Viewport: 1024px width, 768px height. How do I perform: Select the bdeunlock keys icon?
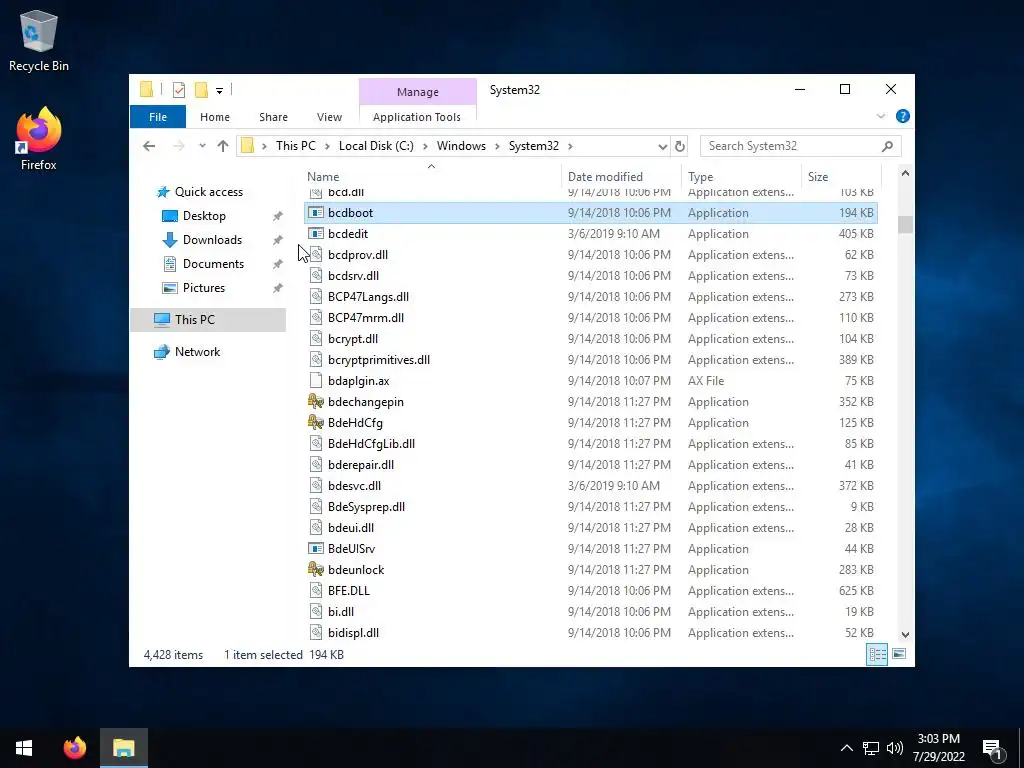tap(316, 569)
